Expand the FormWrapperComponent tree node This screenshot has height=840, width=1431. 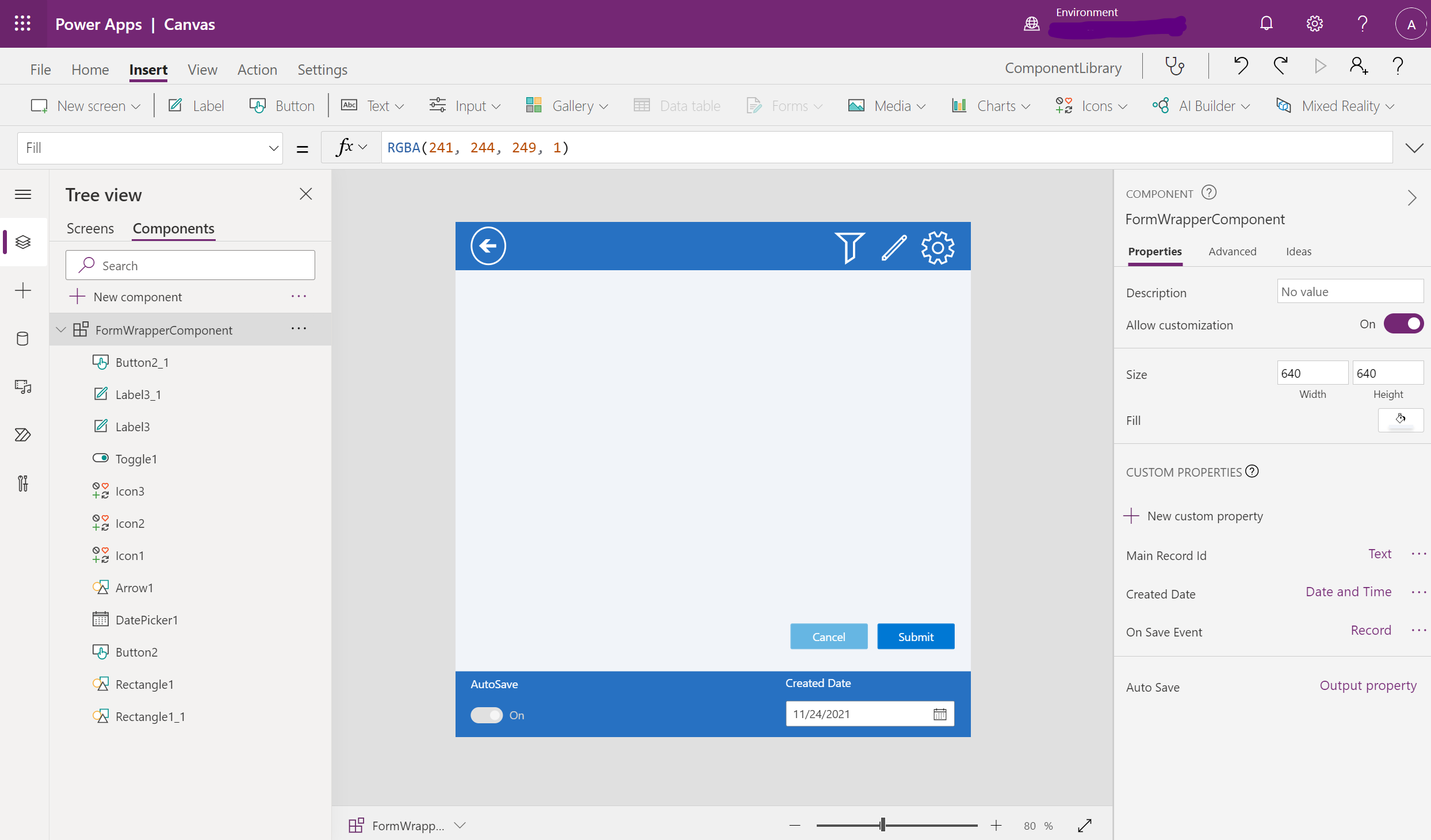[62, 328]
